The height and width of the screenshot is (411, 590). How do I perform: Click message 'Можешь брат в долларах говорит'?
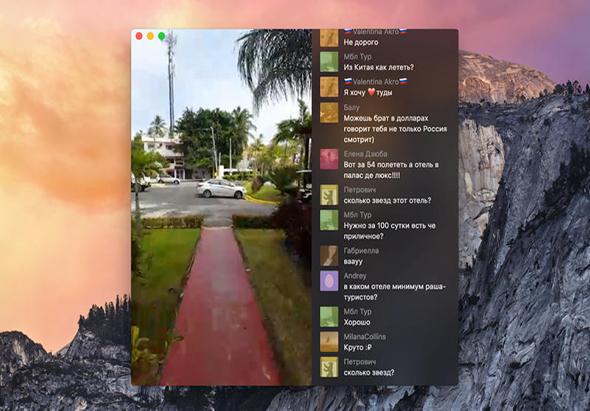click(395, 129)
